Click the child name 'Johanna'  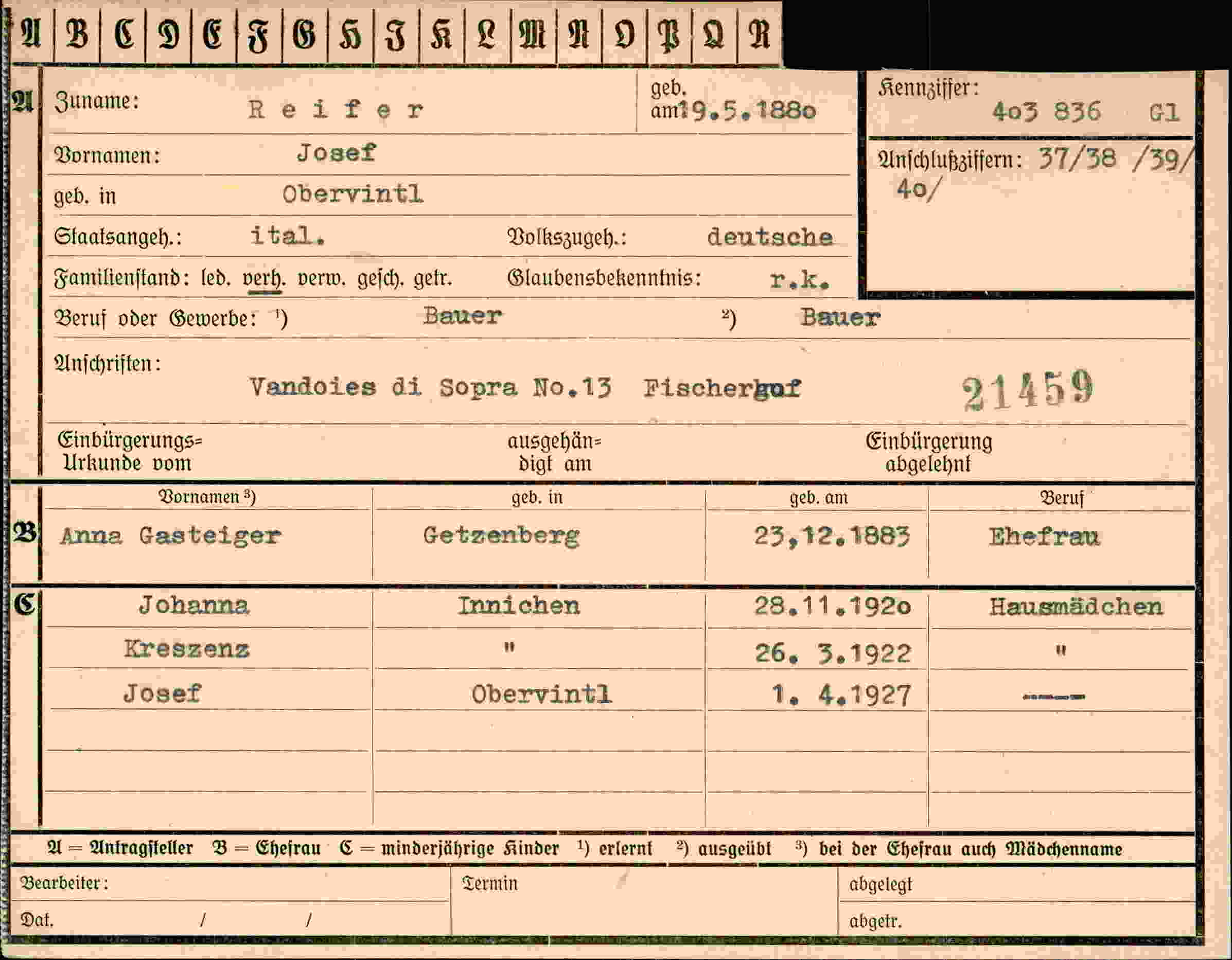[x=193, y=606]
